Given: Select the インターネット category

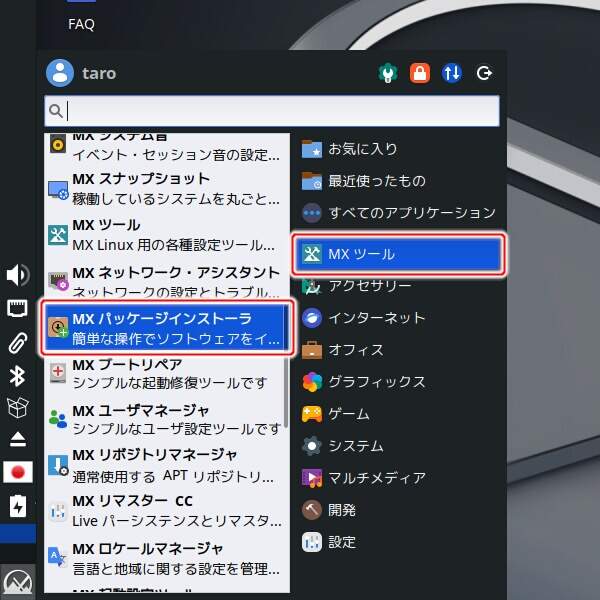Looking at the screenshot, I should point(376,318).
